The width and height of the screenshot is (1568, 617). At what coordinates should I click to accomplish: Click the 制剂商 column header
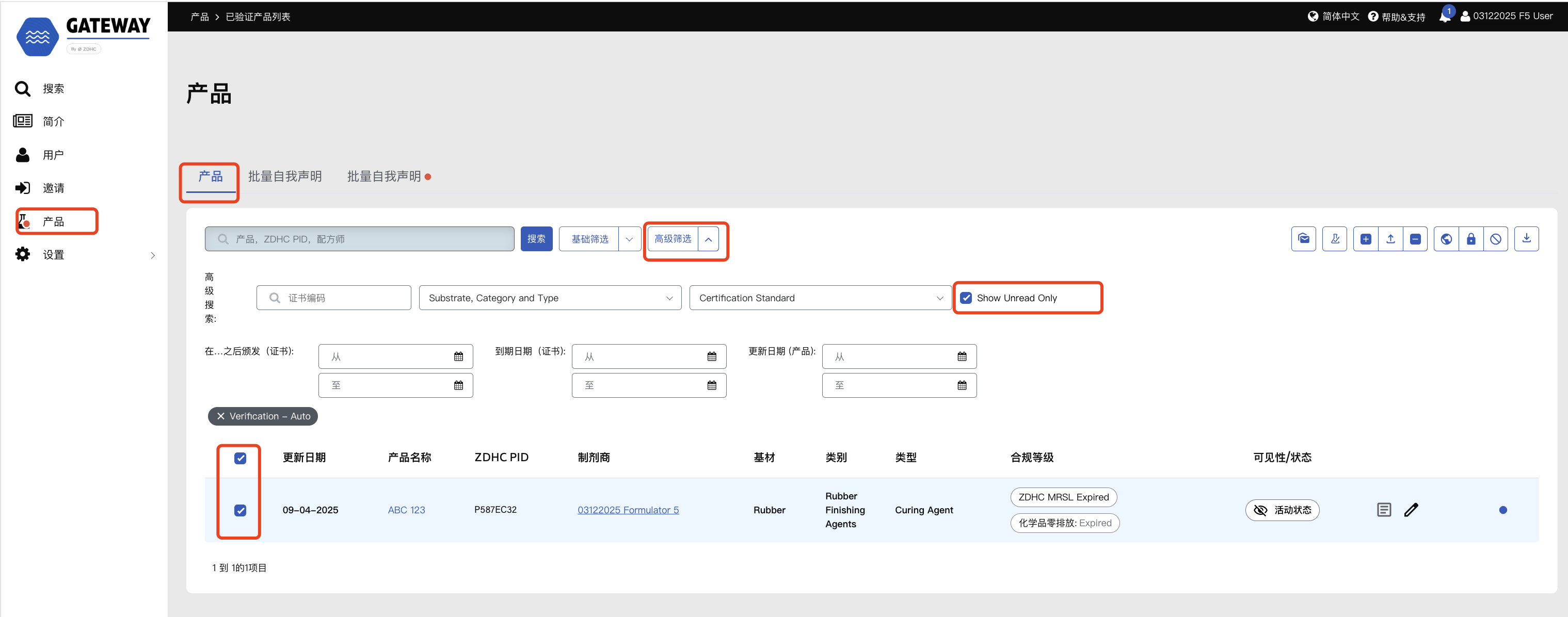pyautogui.click(x=594, y=458)
